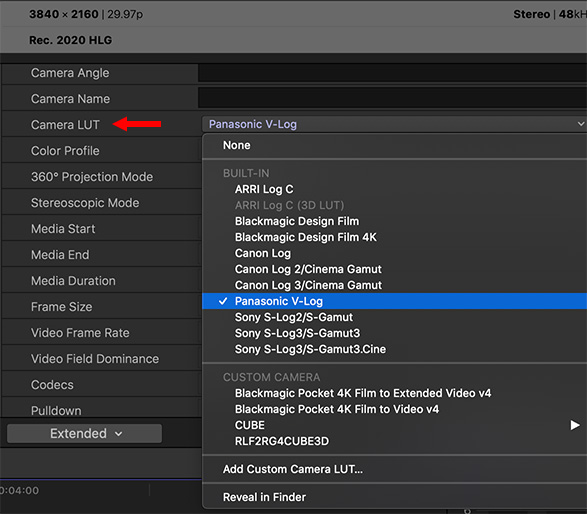Click the BUILT-IN section header
The width and height of the screenshot is (587, 514).
tap(246, 173)
